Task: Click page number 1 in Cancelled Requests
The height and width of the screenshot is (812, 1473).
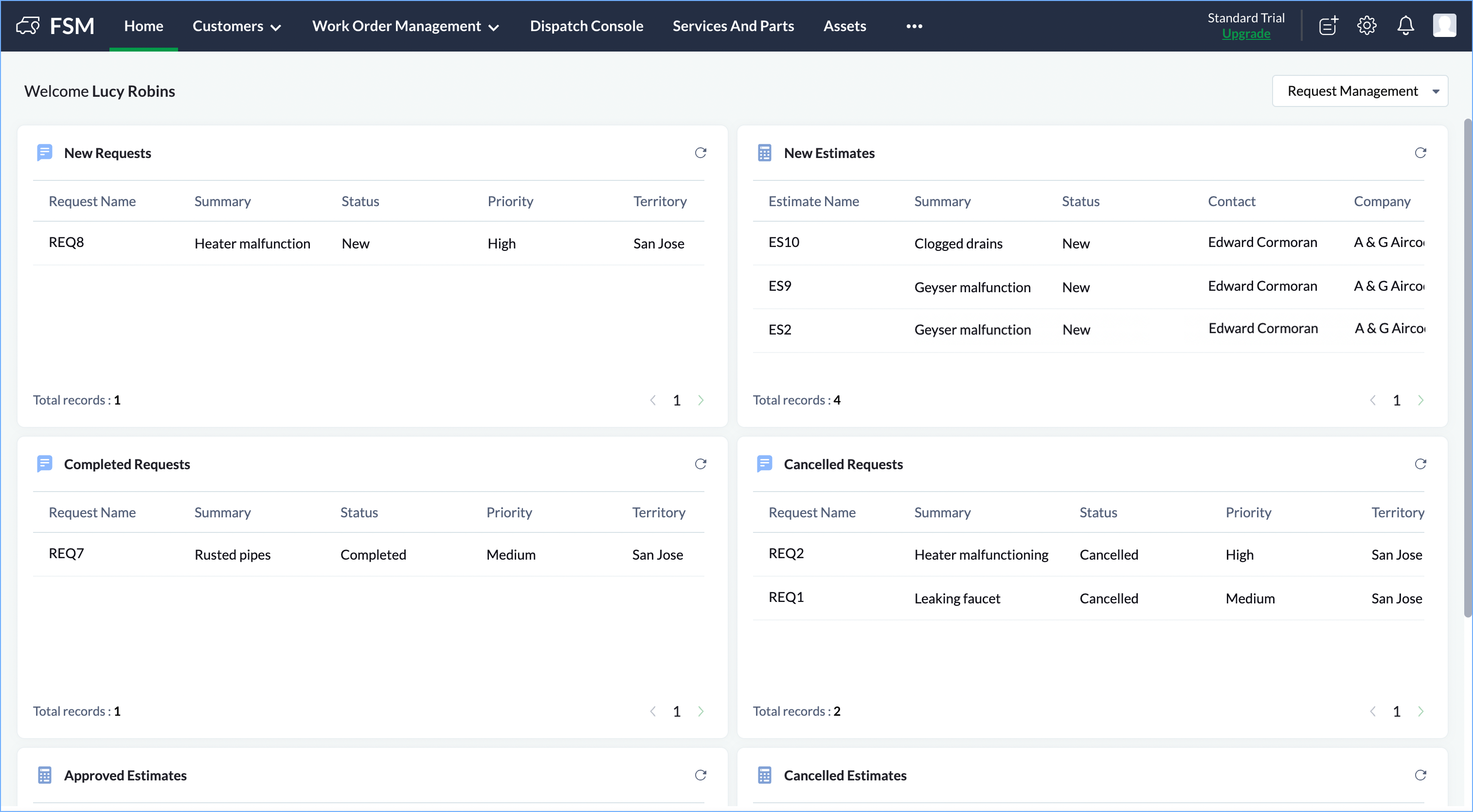Action: 1396,711
